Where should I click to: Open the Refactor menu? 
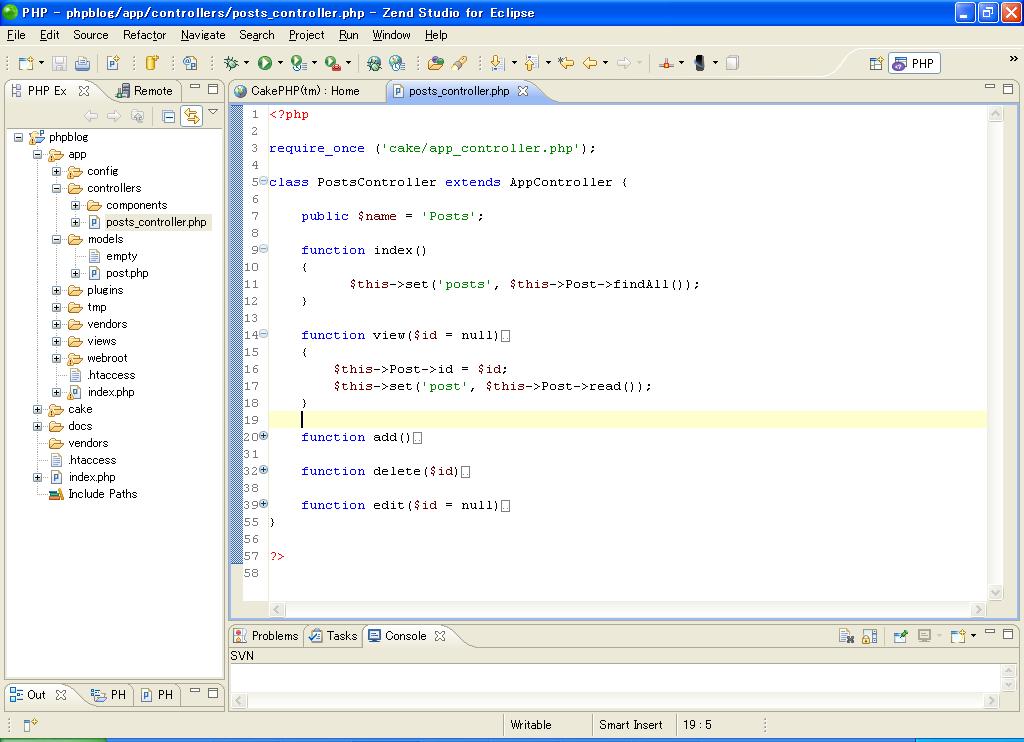(x=144, y=35)
